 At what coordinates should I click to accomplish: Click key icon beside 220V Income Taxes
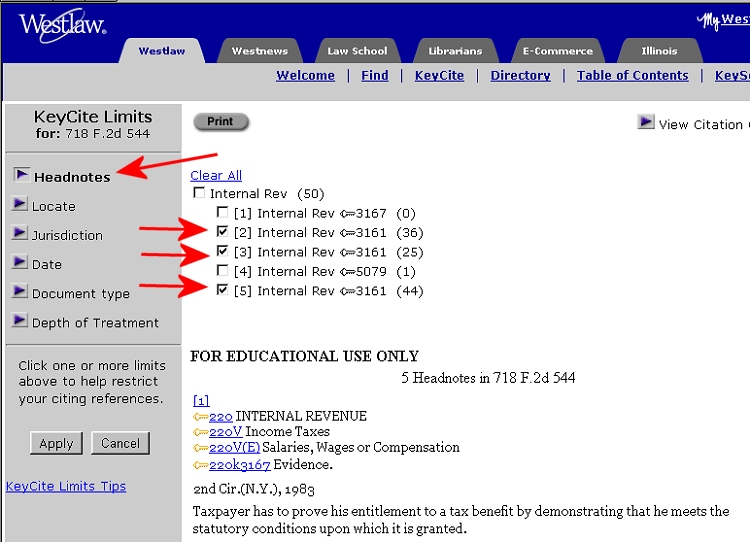200,432
